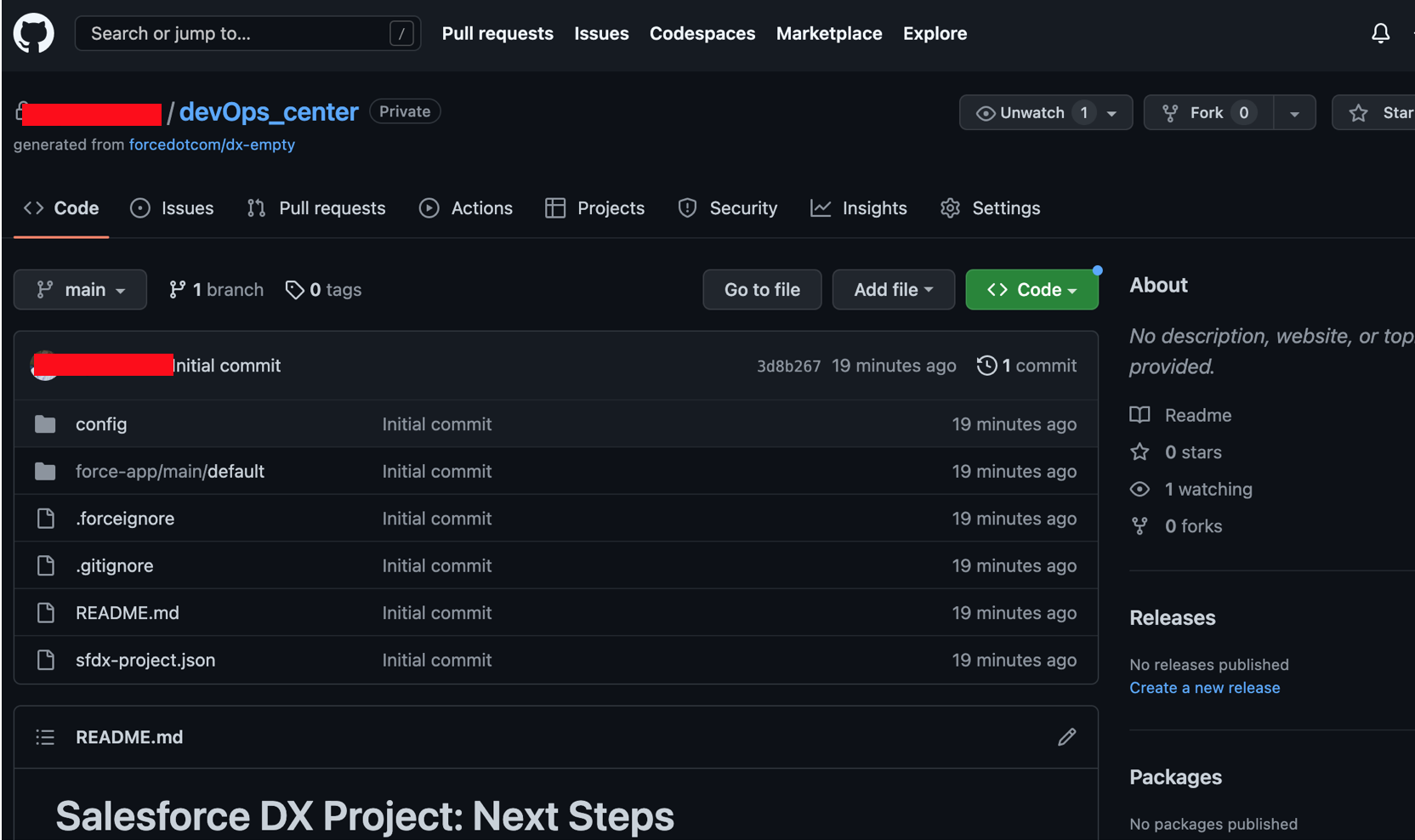Image resolution: width=1415 pixels, height=840 pixels.
Task: Click the notifications bell icon
Action: (1380, 33)
